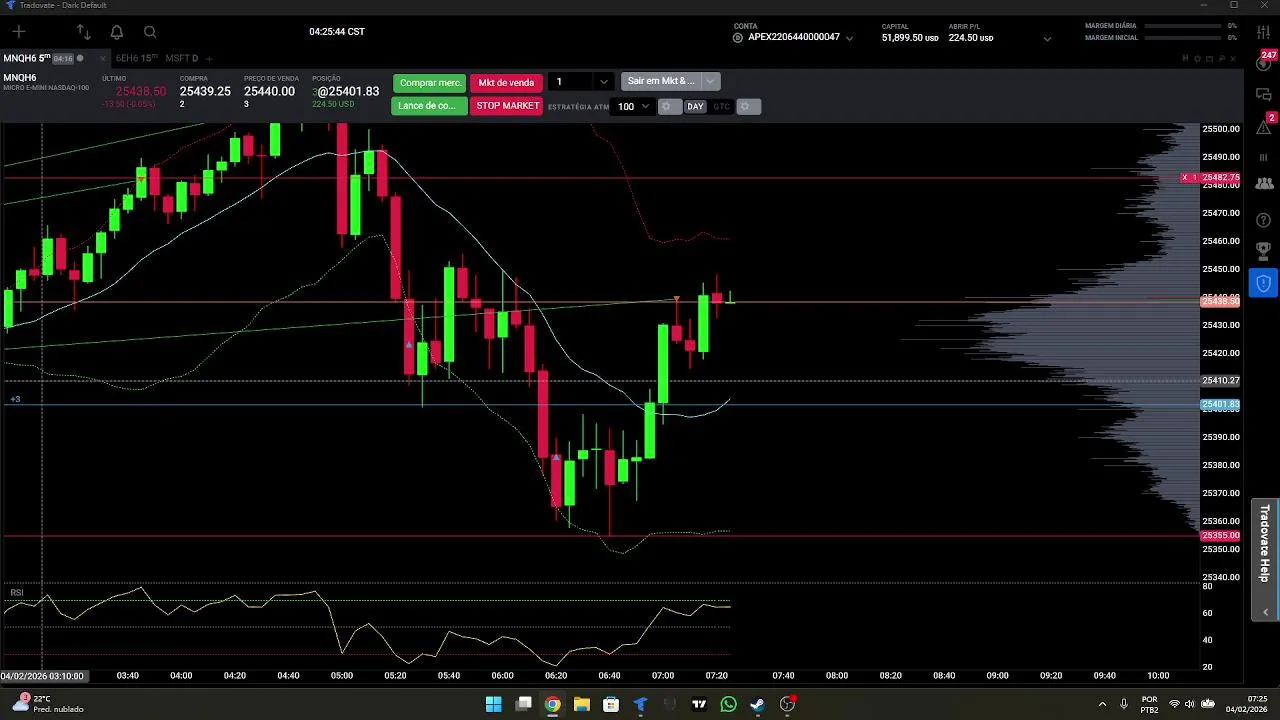The height and width of the screenshot is (720, 1280).
Task: Click the Windows Start button
Action: (x=493, y=704)
